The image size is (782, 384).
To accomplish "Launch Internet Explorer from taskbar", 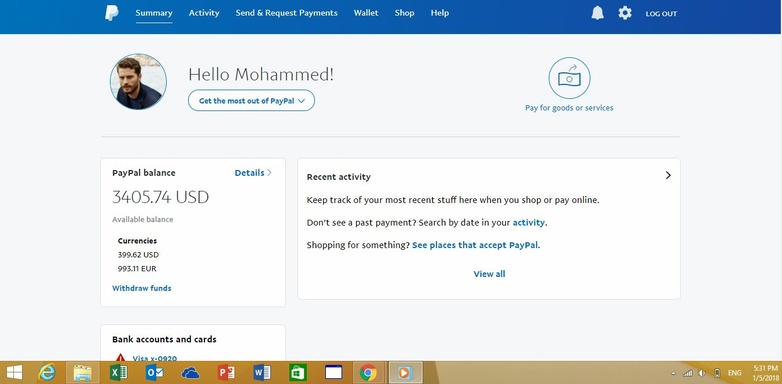I will click(47, 373).
